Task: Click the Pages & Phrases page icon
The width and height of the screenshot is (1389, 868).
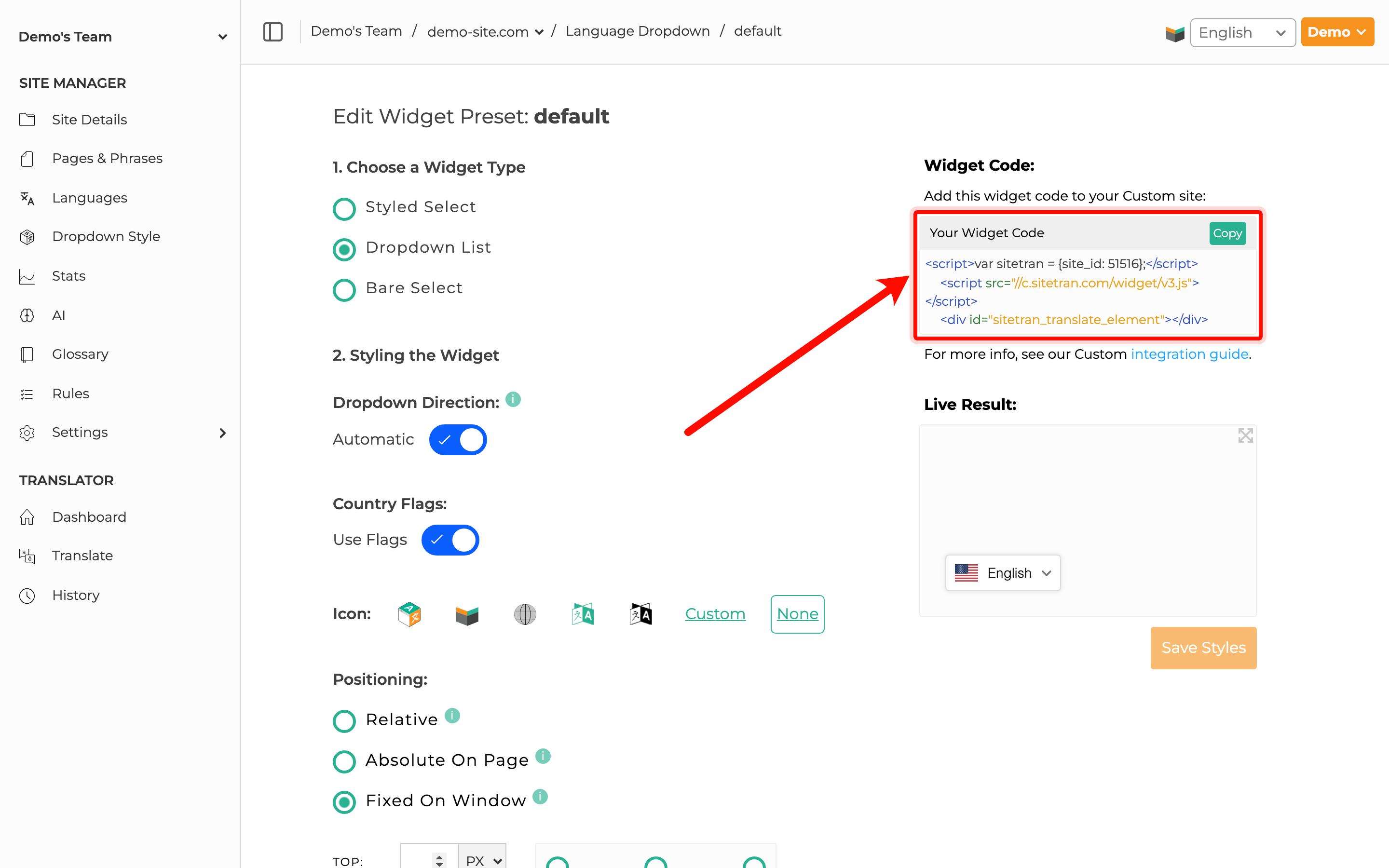Action: pos(27,159)
